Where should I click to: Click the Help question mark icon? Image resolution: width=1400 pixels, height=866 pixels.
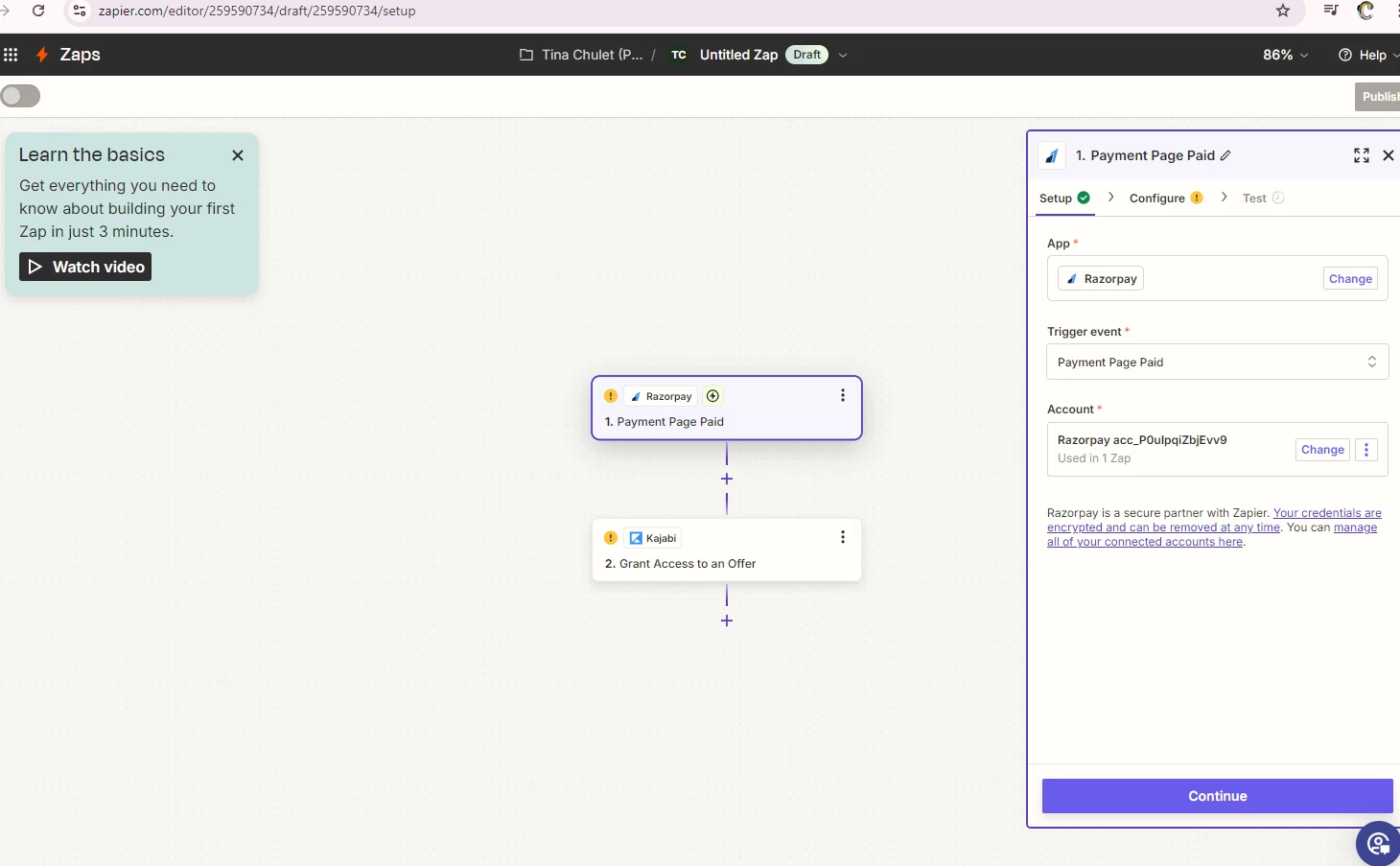coord(1345,55)
